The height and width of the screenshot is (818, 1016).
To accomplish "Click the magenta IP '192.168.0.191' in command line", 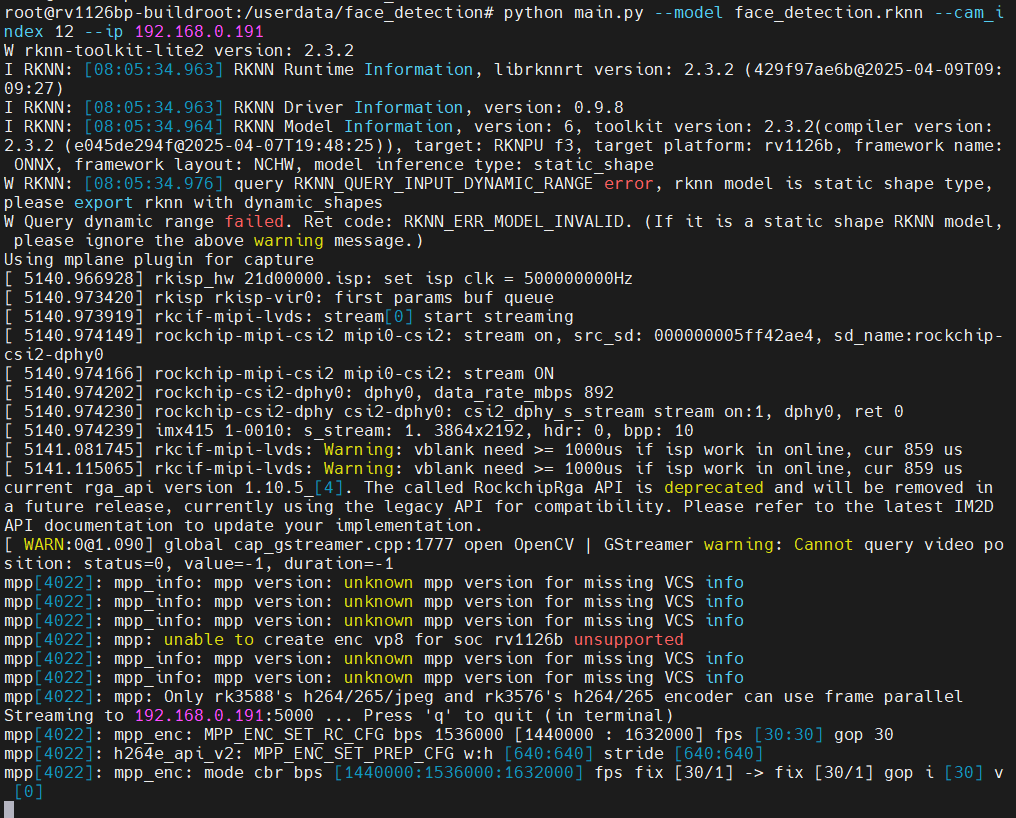I will tap(199, 31).
